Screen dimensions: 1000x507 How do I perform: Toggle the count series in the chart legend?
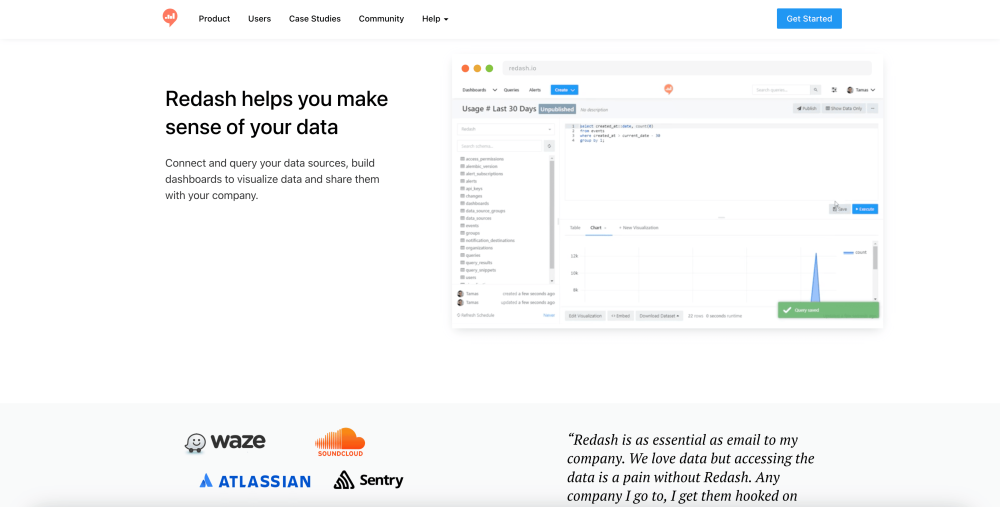pos(855,252)
